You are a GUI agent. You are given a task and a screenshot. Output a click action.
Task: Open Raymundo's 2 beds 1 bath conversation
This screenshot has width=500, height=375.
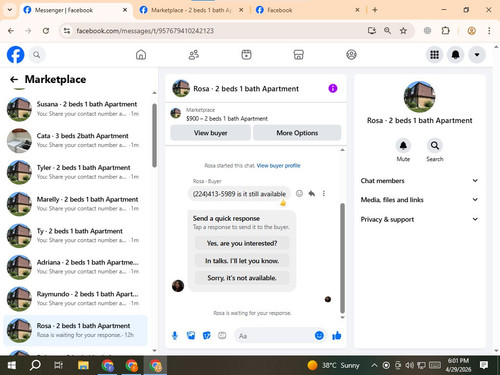75,299
